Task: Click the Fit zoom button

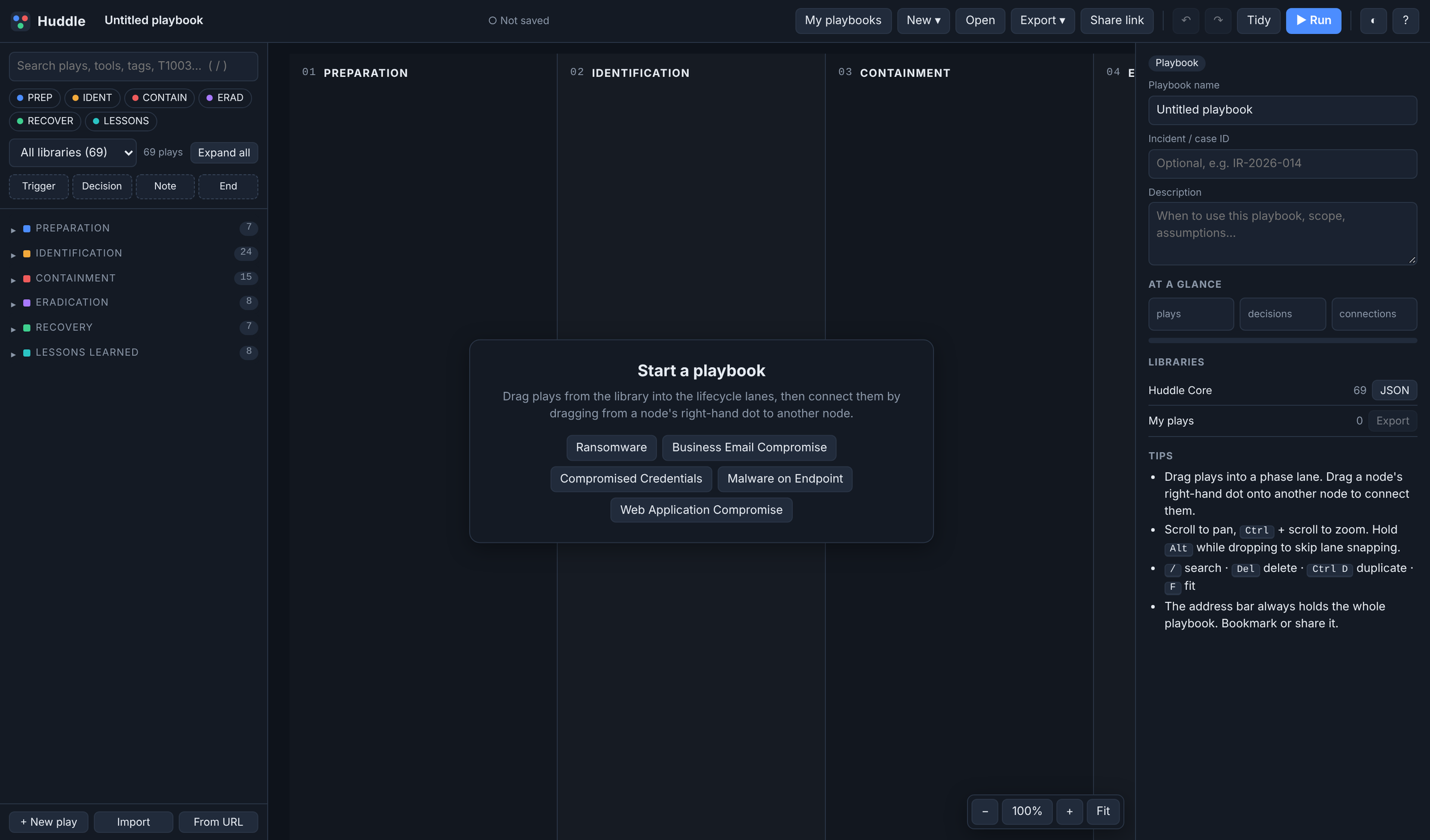Action: coord(1103,811)
